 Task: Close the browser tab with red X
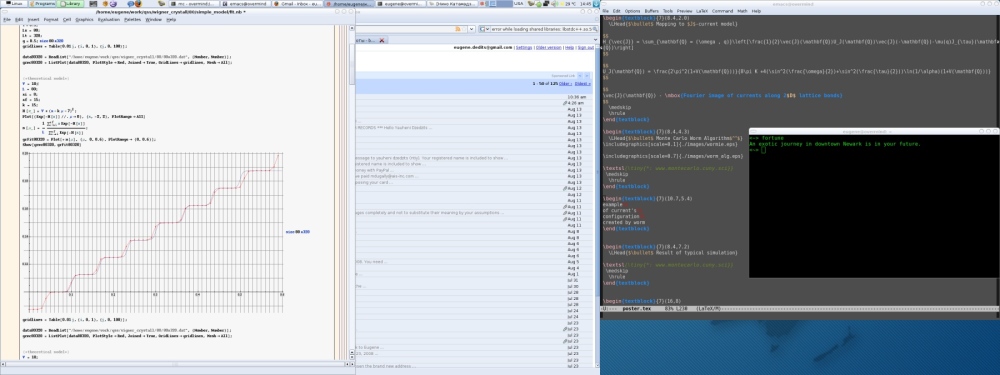[x=382, y=40]
